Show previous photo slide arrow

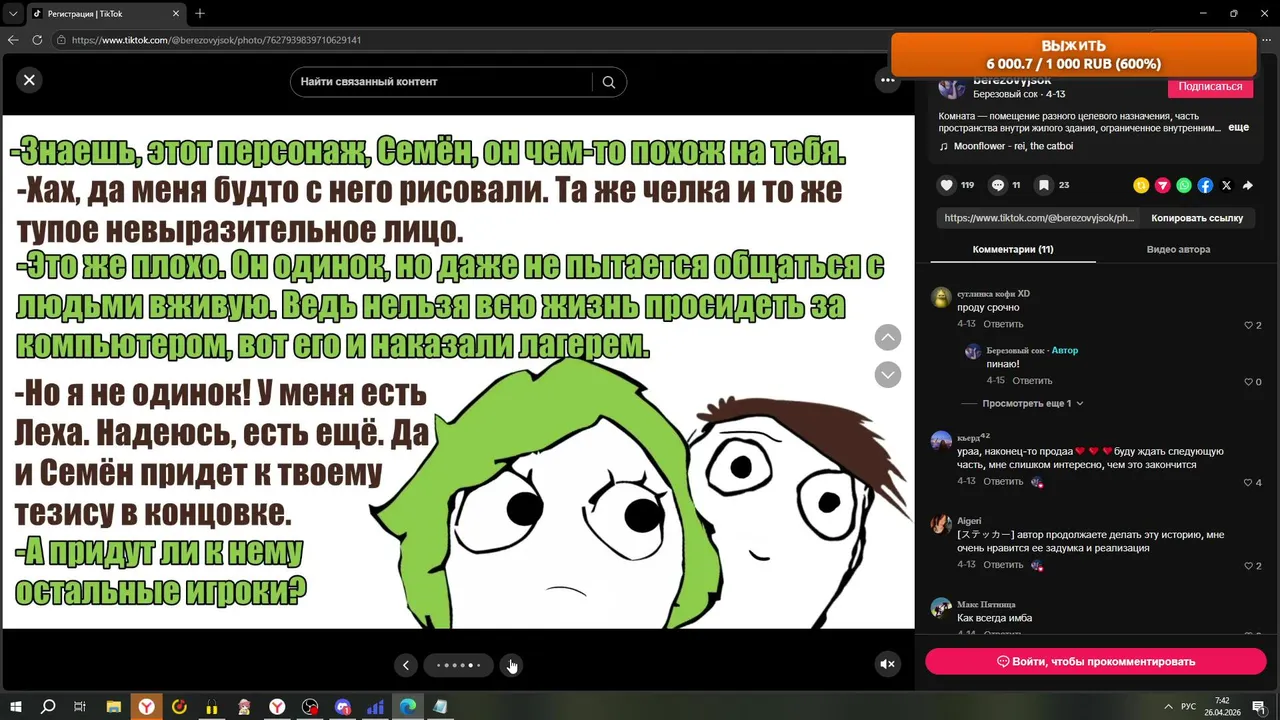(x=405, y=665)
